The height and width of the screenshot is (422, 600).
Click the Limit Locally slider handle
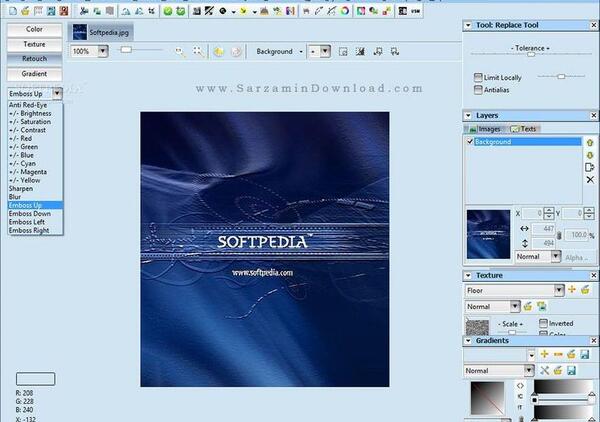(561, 77)
